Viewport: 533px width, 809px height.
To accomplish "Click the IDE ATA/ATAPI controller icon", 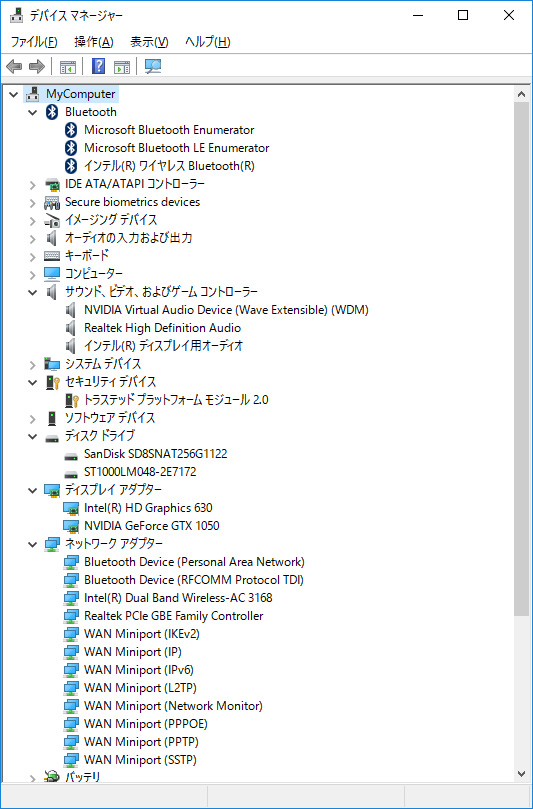I will click(x=52, y=184).
